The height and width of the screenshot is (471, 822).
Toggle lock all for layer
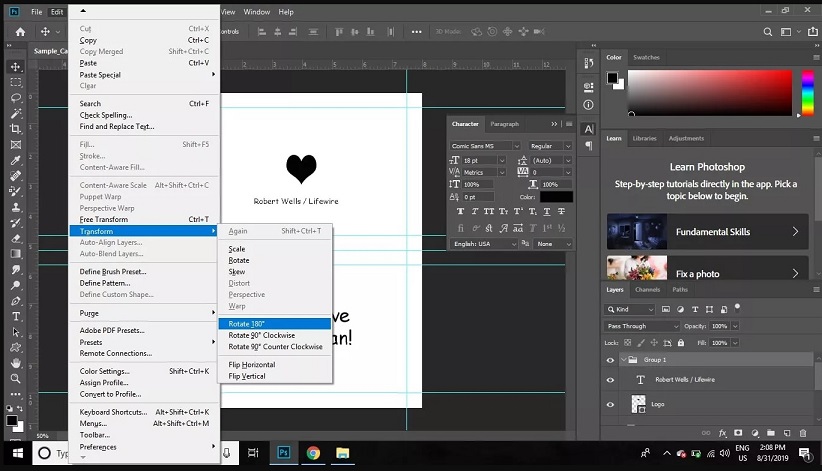[681, 343]
